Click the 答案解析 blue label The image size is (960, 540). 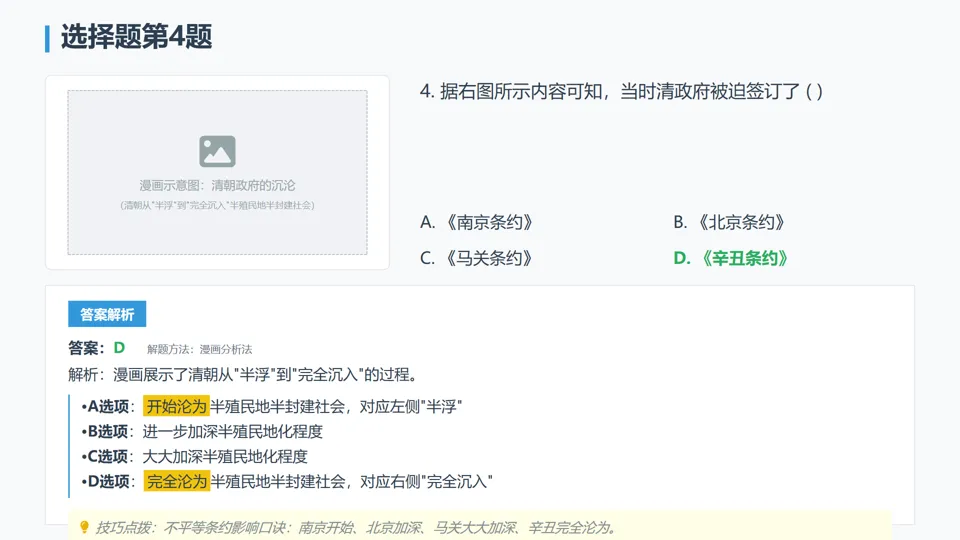pos(107,314)
